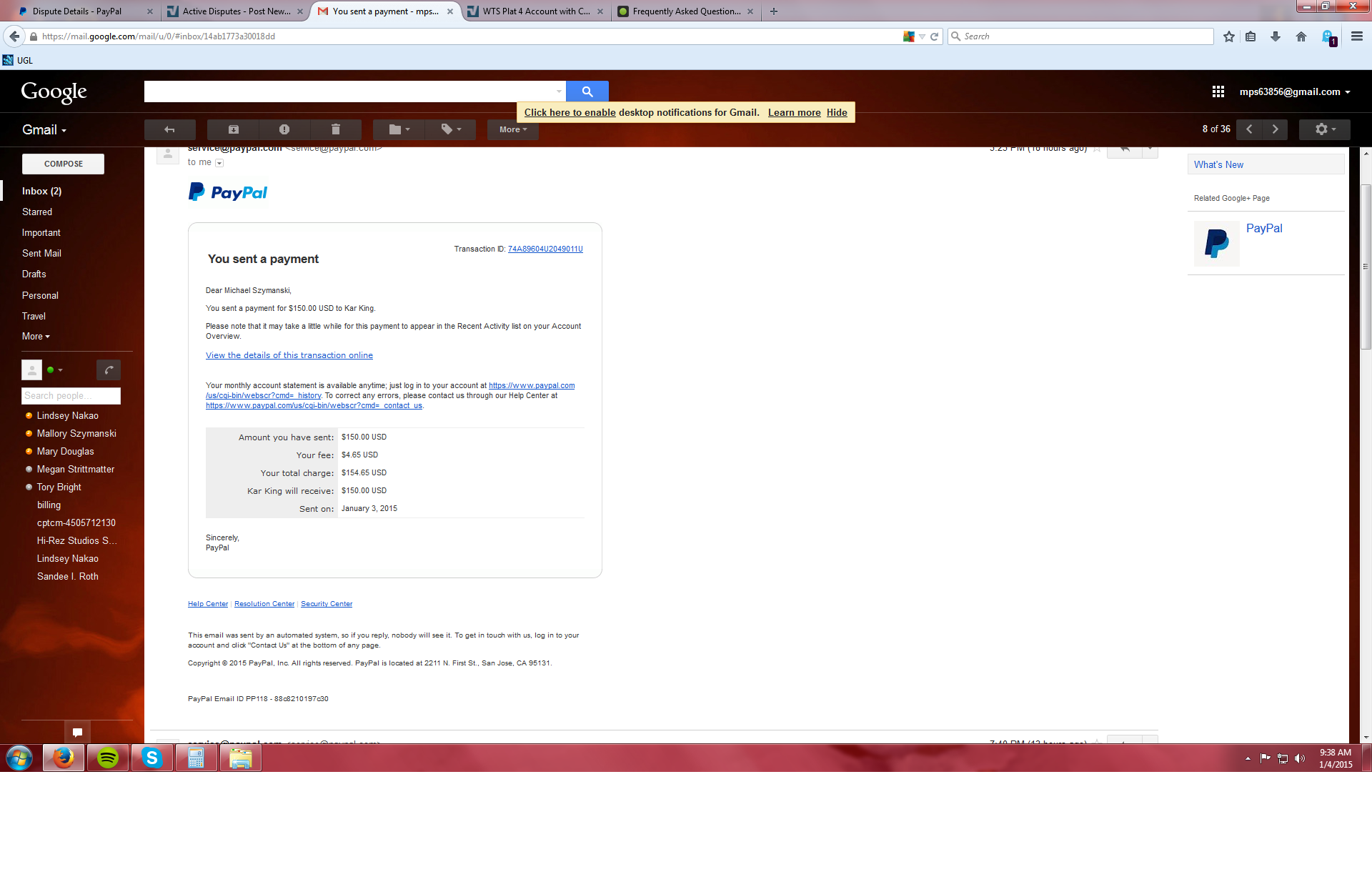The image size is (1372, 892).
Task: Open chat with Megan Strittmatter
Action: click(75, 469)
